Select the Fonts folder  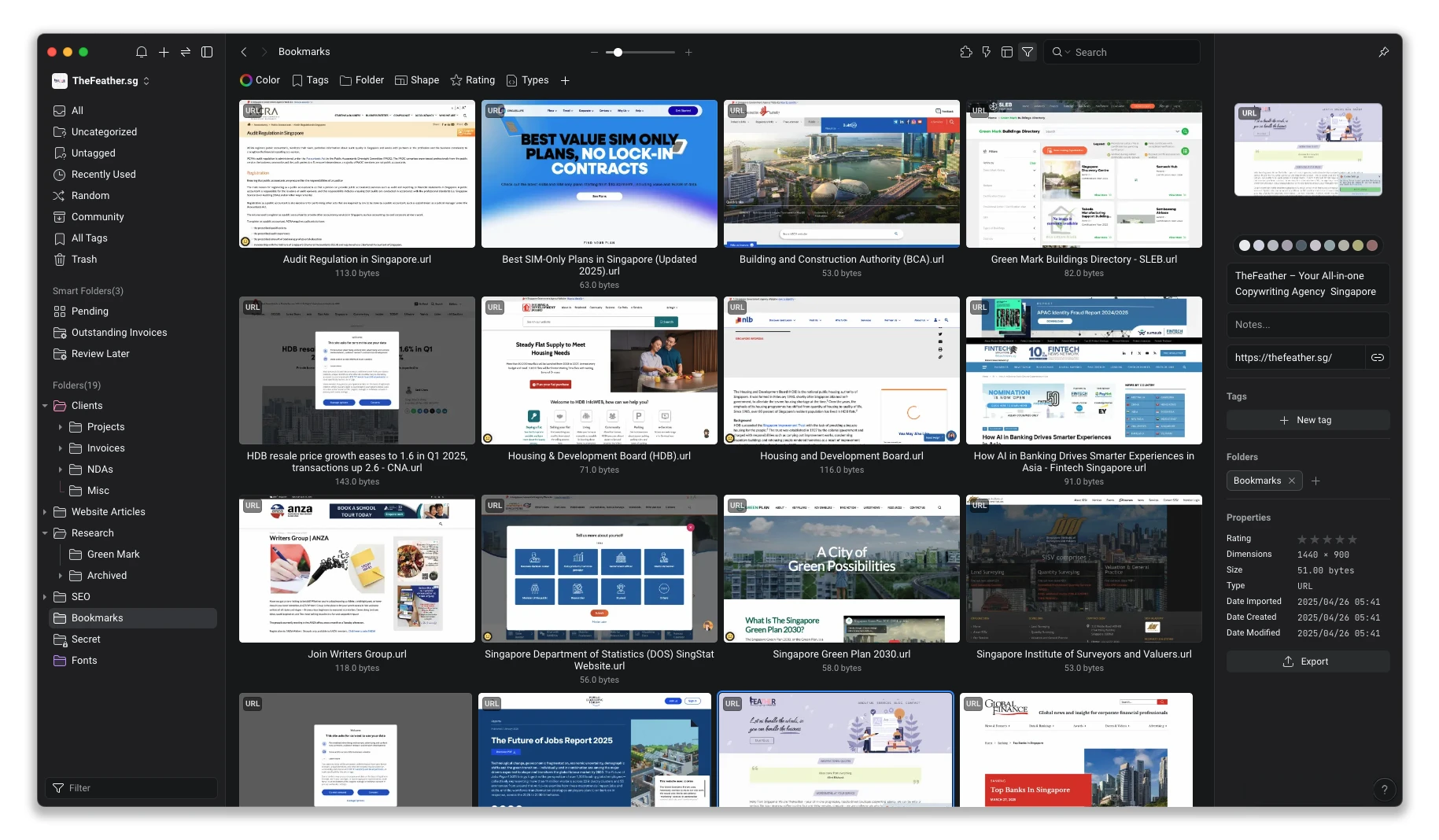[132, 661]
